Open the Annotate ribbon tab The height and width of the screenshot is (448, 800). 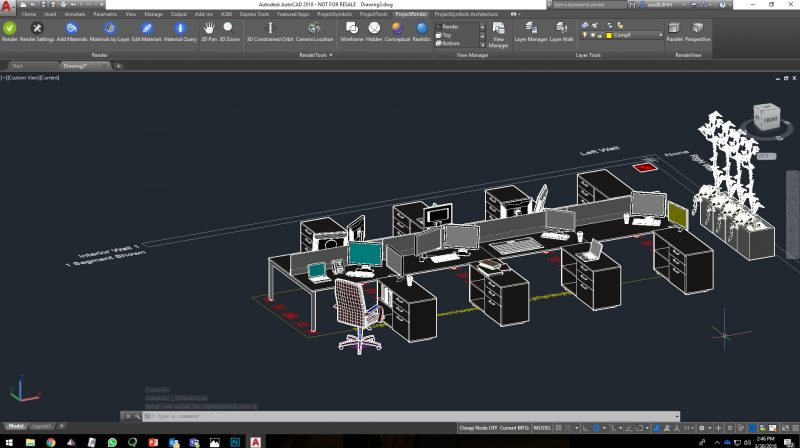tap(75, 15)
